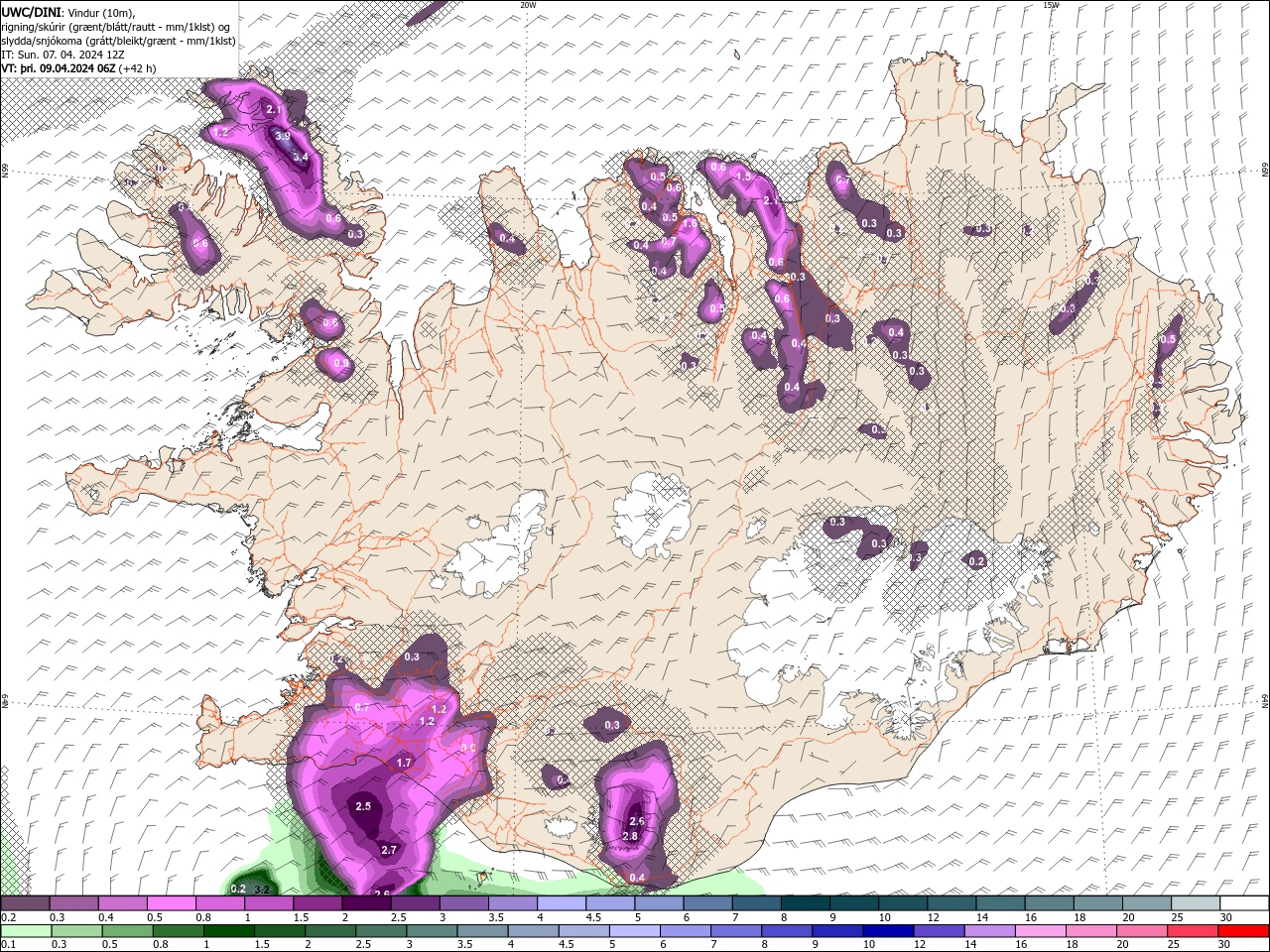This screenshot has width=1270, height=952.
Task: Select the bright red lower swatch above 30
Action: click(x=1244, y=931)
